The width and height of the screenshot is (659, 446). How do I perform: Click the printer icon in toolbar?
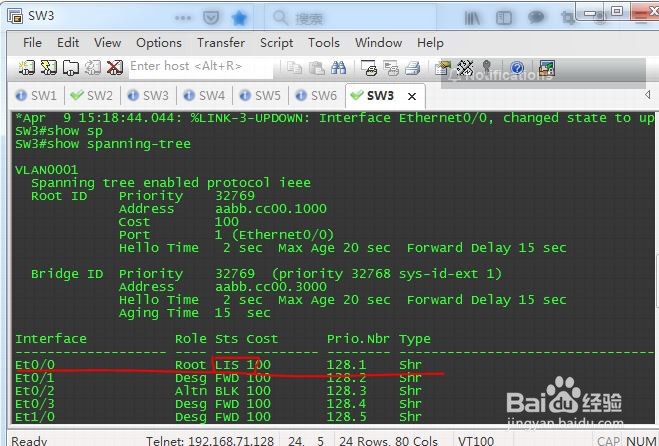(413, 68)
